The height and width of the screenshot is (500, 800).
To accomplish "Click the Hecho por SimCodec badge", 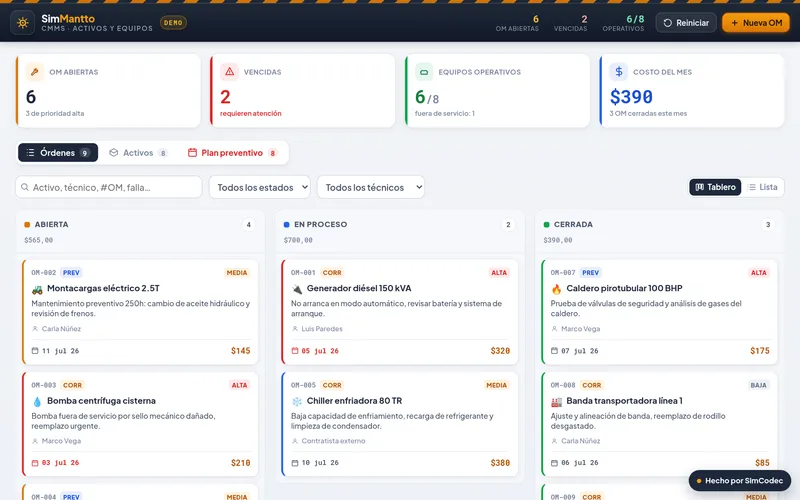I will coord(740,481).
